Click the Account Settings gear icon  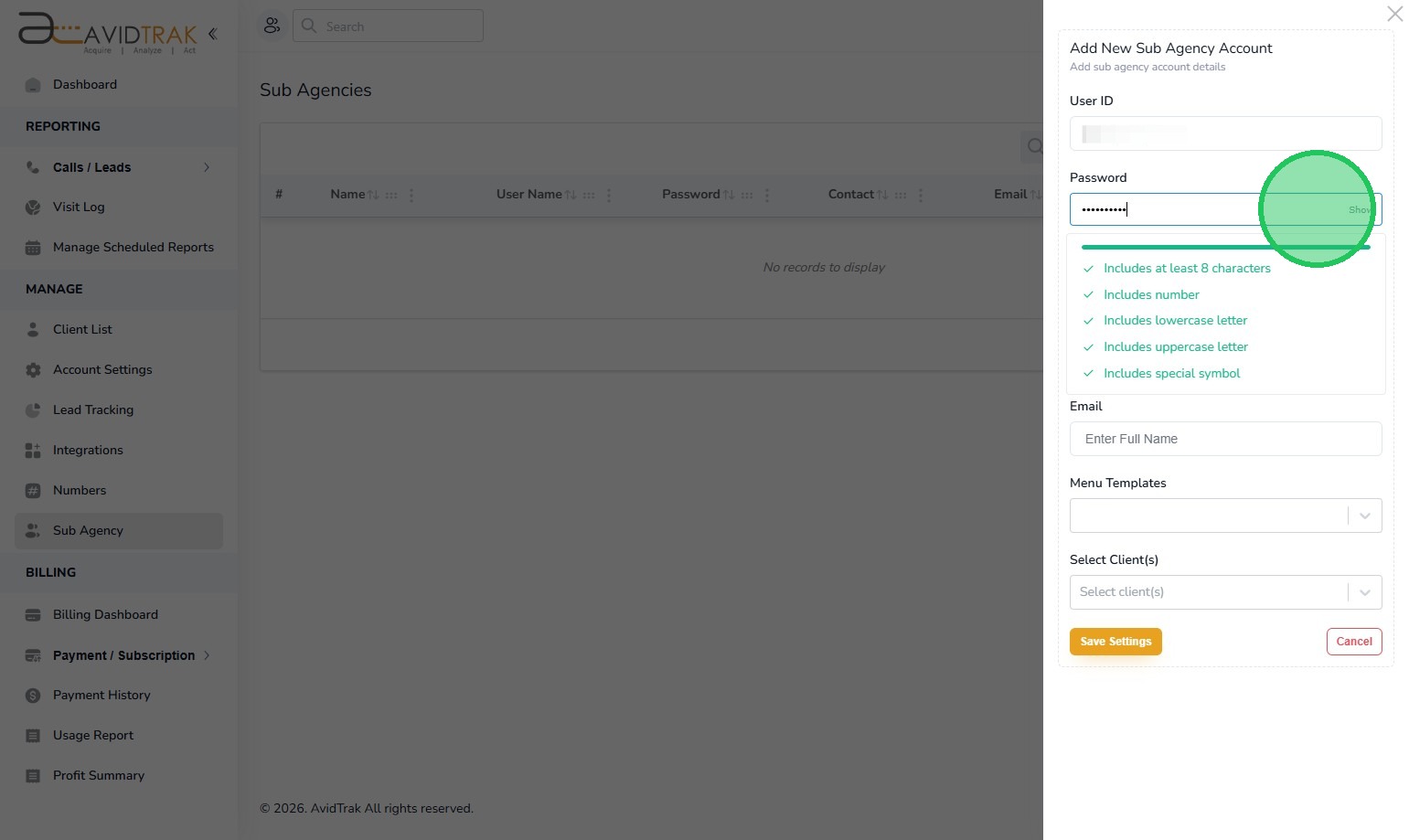pos(33,370)
